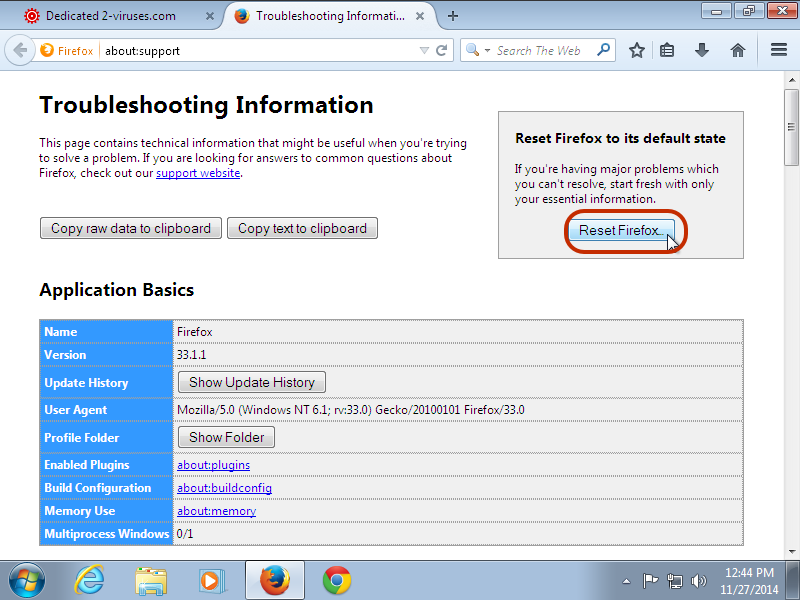Open the about:plugins link
The width and height of the screenshot is (800, 600).
tap(213, 465)
